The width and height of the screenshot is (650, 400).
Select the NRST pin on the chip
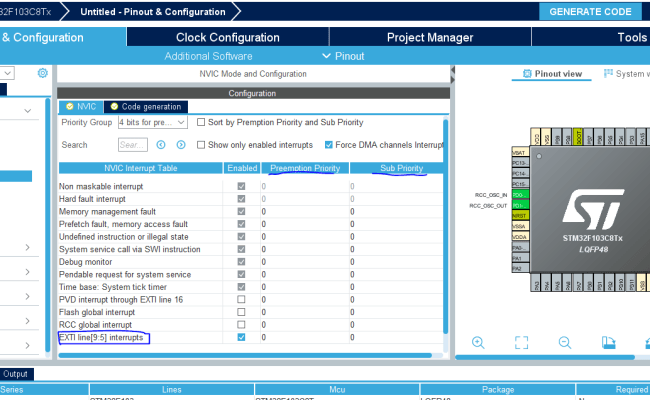click(520, 216)
